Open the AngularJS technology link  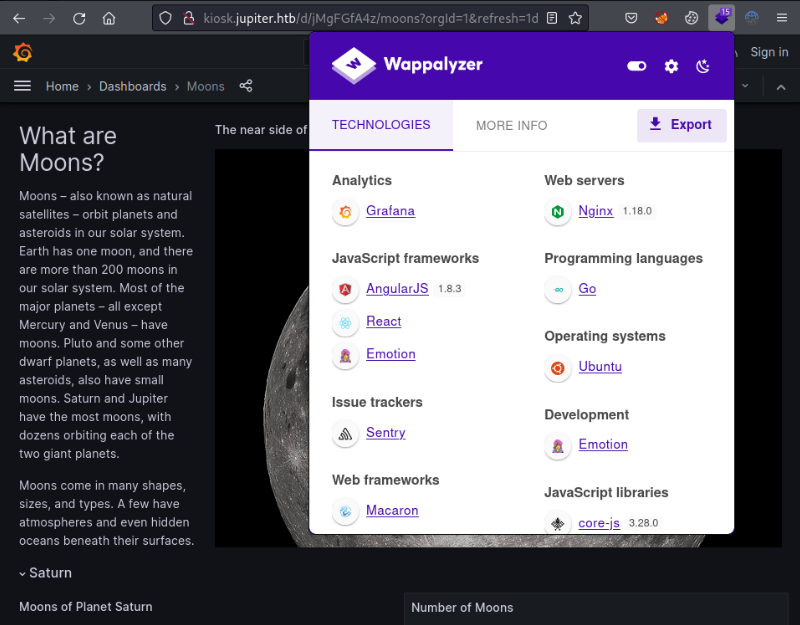point(397,289)
